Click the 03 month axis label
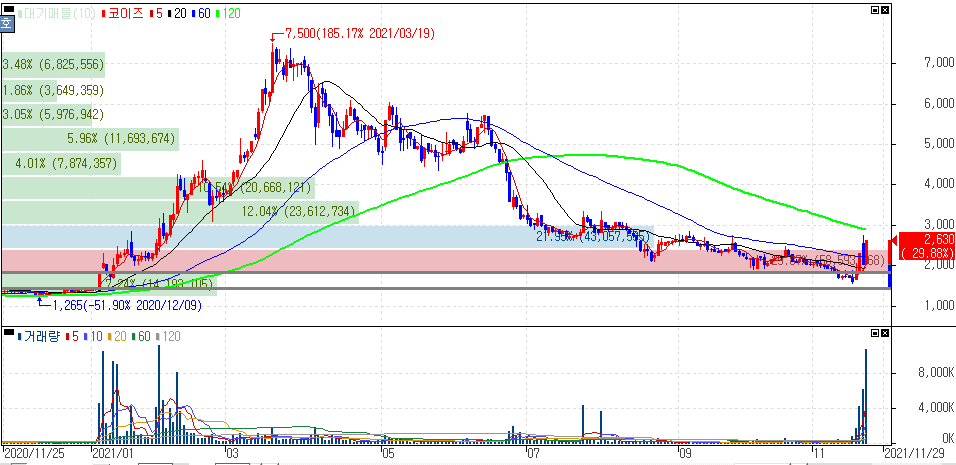This screenshot has width=956, height=465. pyautogui.click(x=232, y=453)
